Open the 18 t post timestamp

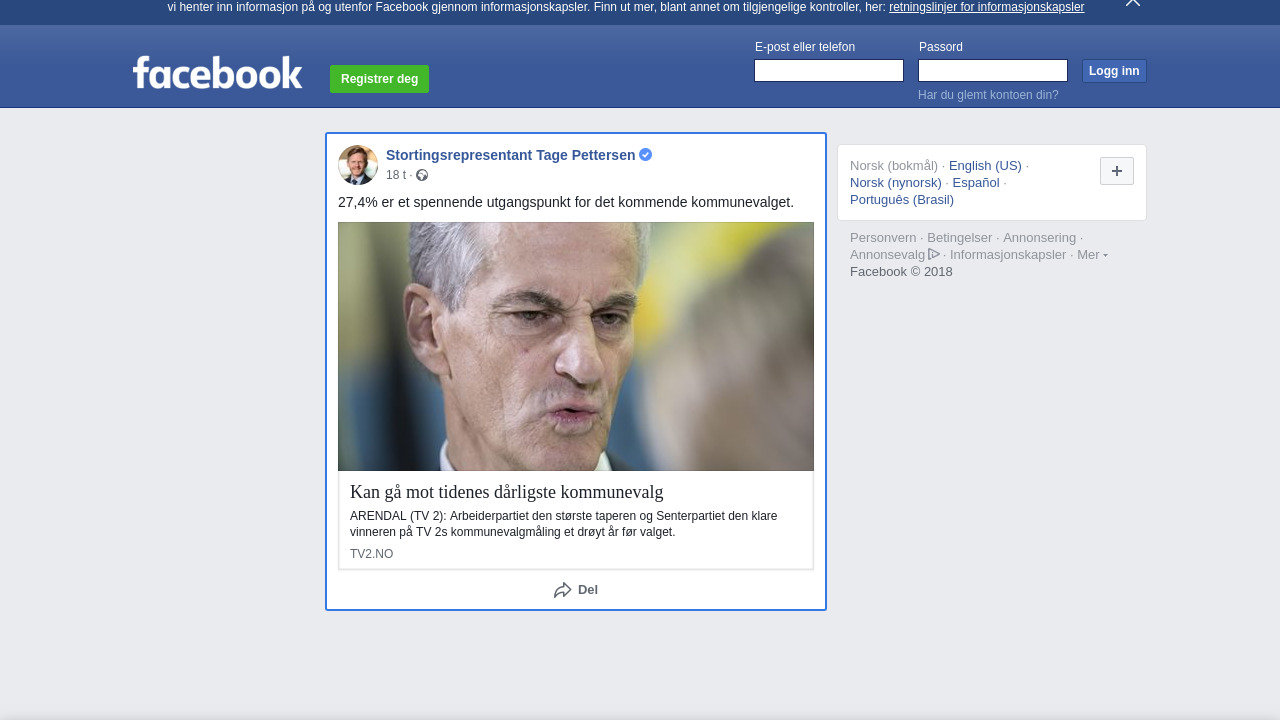tap(396, 175)
